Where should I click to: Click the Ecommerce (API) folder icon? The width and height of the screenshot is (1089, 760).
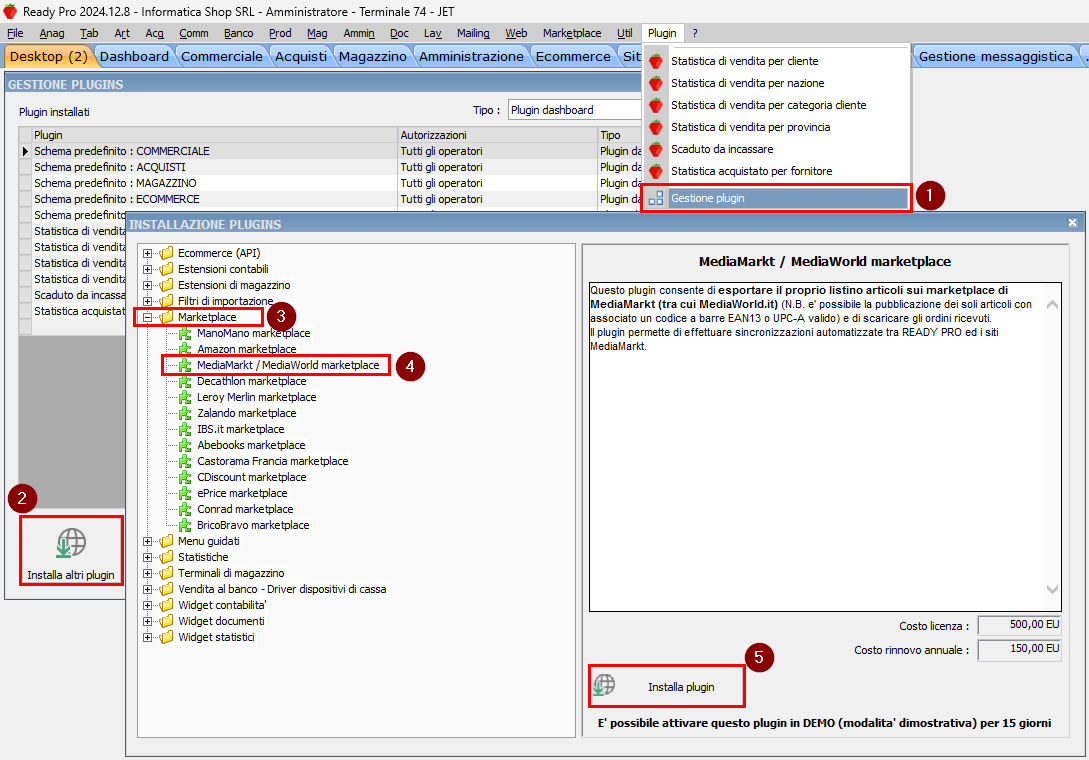click(166, 254)
